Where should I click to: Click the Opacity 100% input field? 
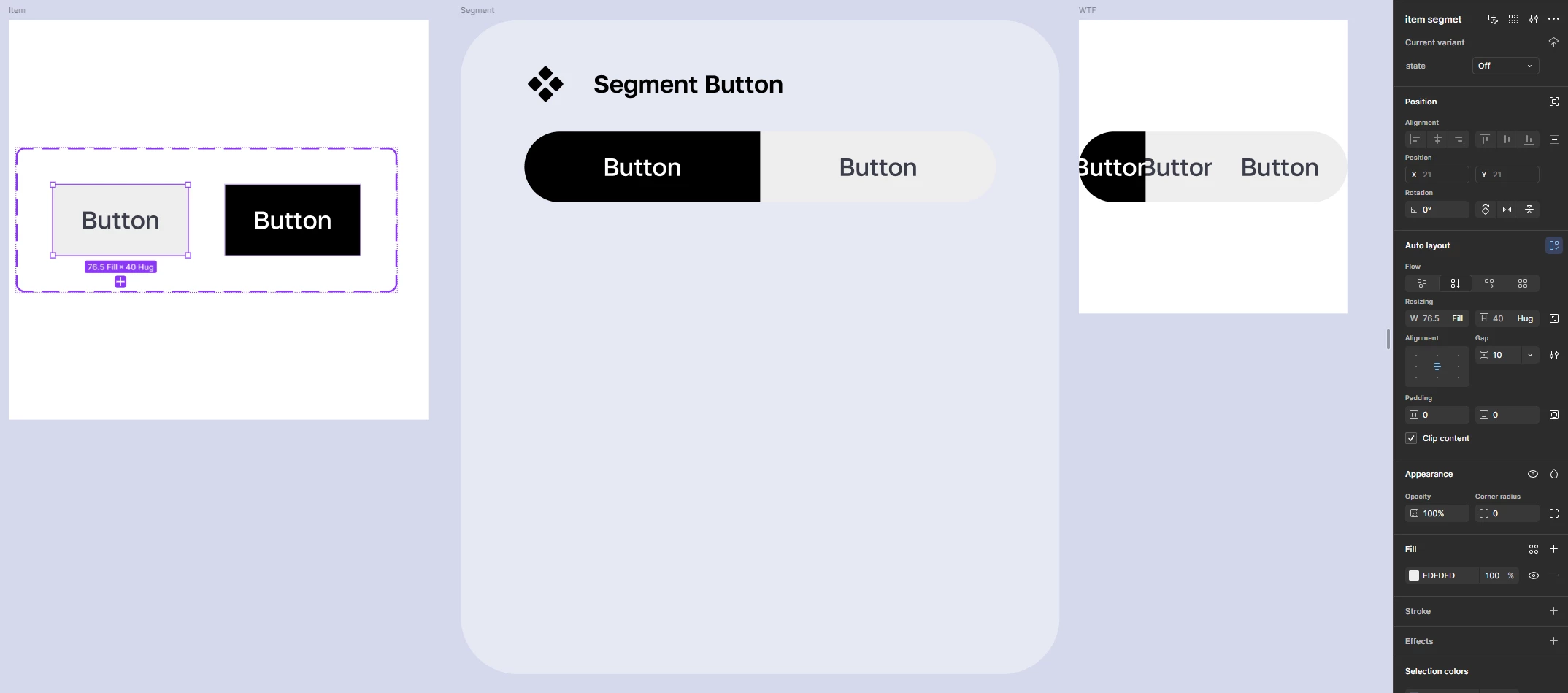1437,513
